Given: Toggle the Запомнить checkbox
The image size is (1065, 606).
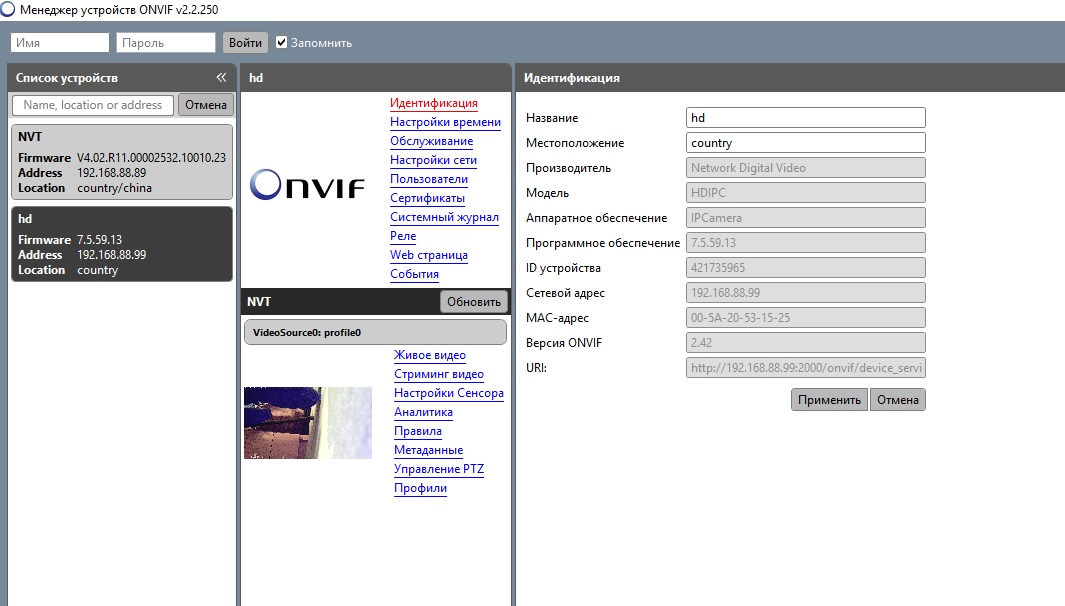Looking at the screenshot, I should click(x=282, y=42).
